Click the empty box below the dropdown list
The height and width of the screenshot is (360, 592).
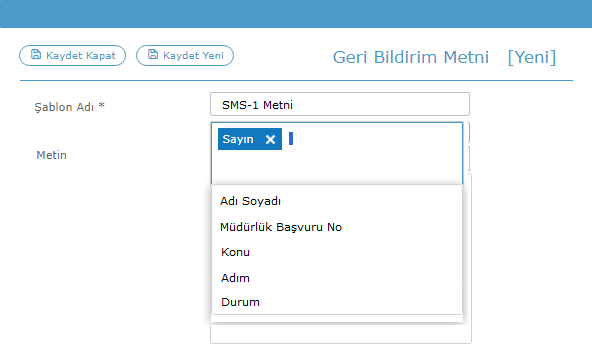[x=341, y=334]
